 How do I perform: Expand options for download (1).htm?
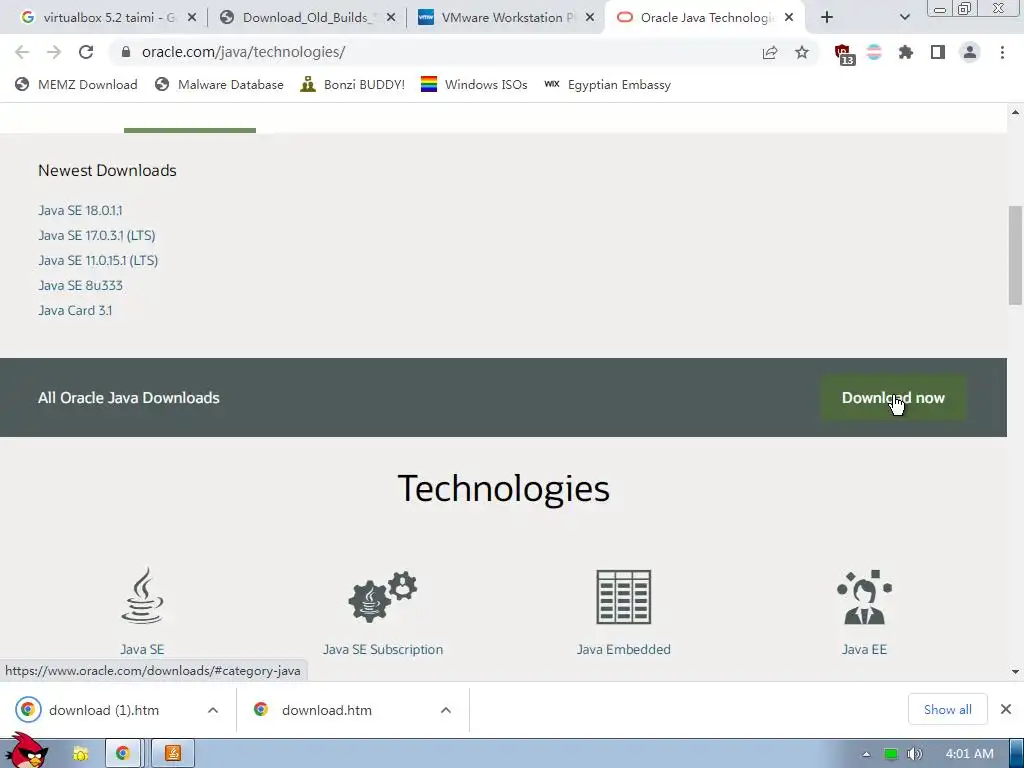pyautogui.click(x=213, y=710)
